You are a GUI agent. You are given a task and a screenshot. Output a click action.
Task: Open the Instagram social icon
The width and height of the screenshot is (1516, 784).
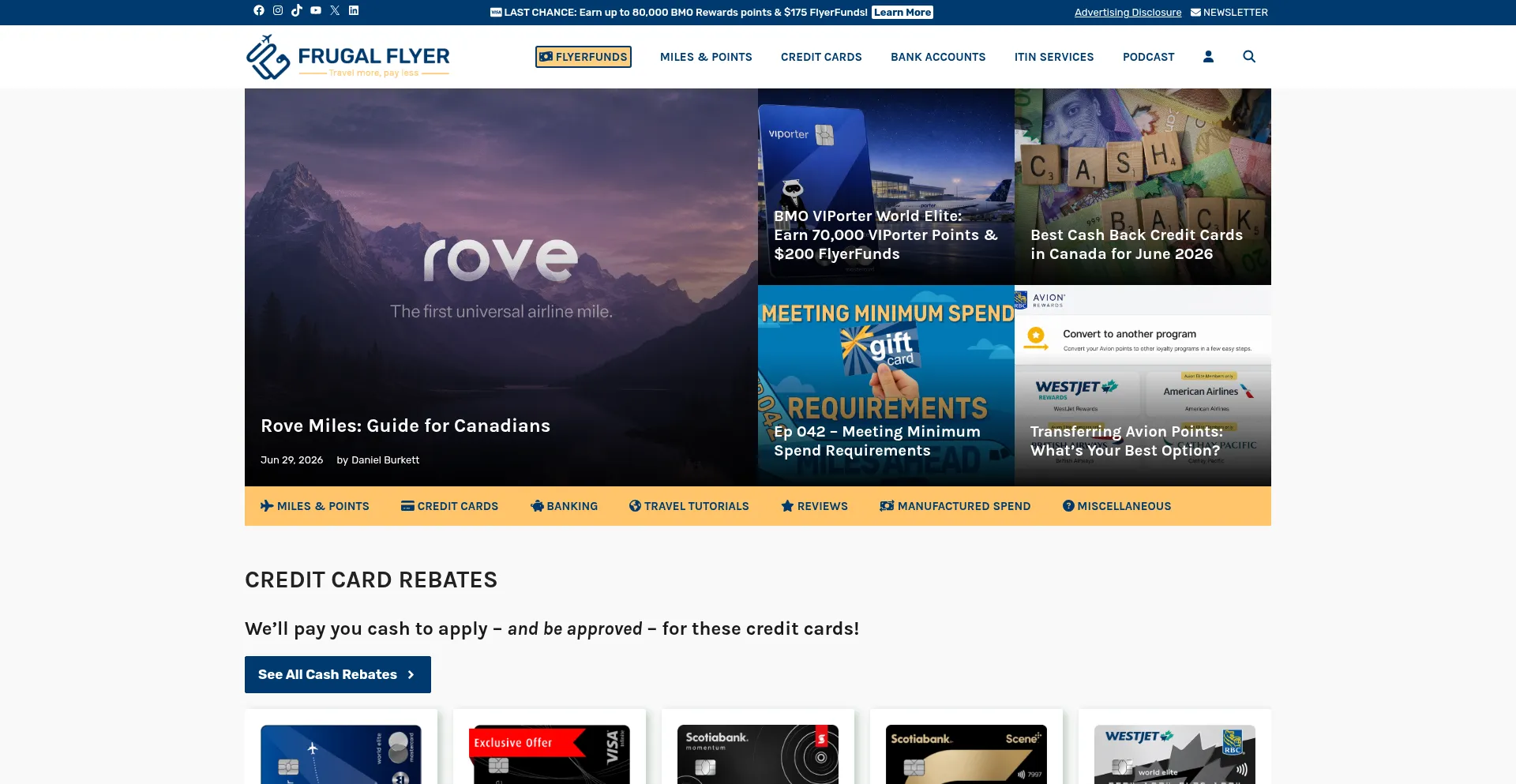[x=278, y=10]
